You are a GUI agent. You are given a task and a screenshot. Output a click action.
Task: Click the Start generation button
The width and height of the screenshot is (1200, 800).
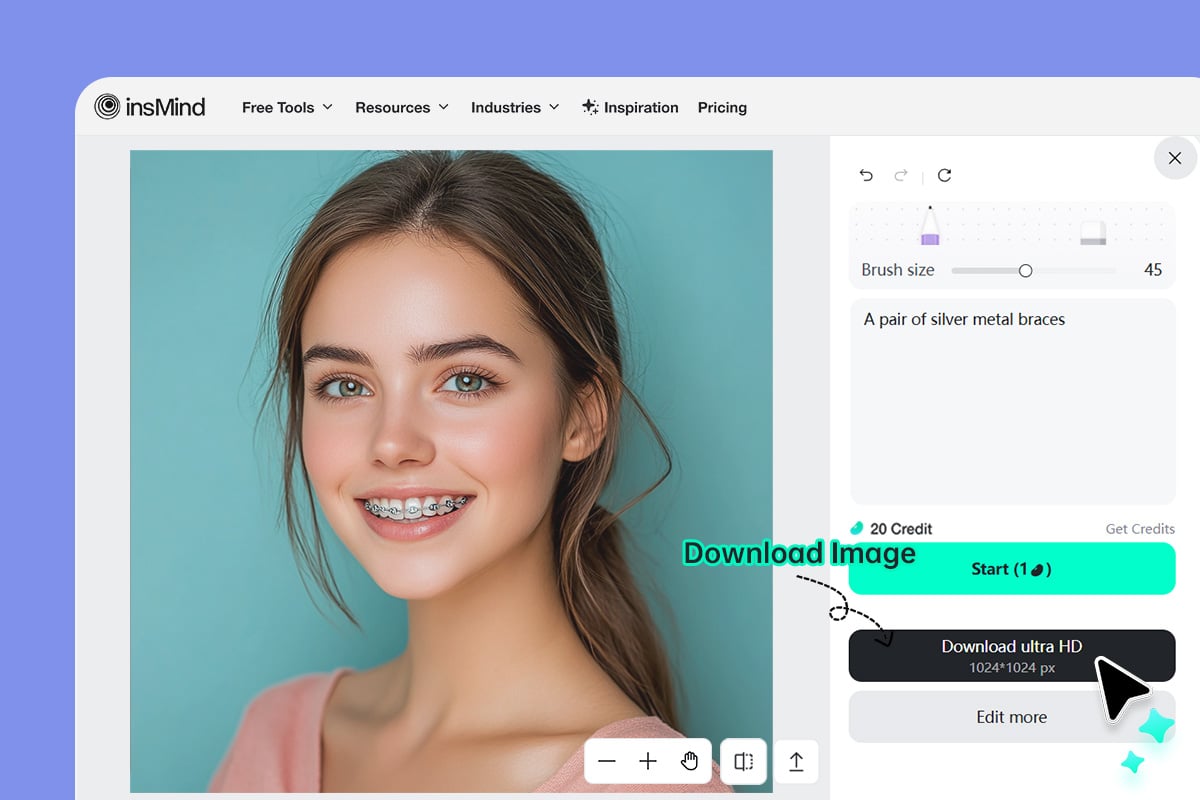(x=1012, y=569)
